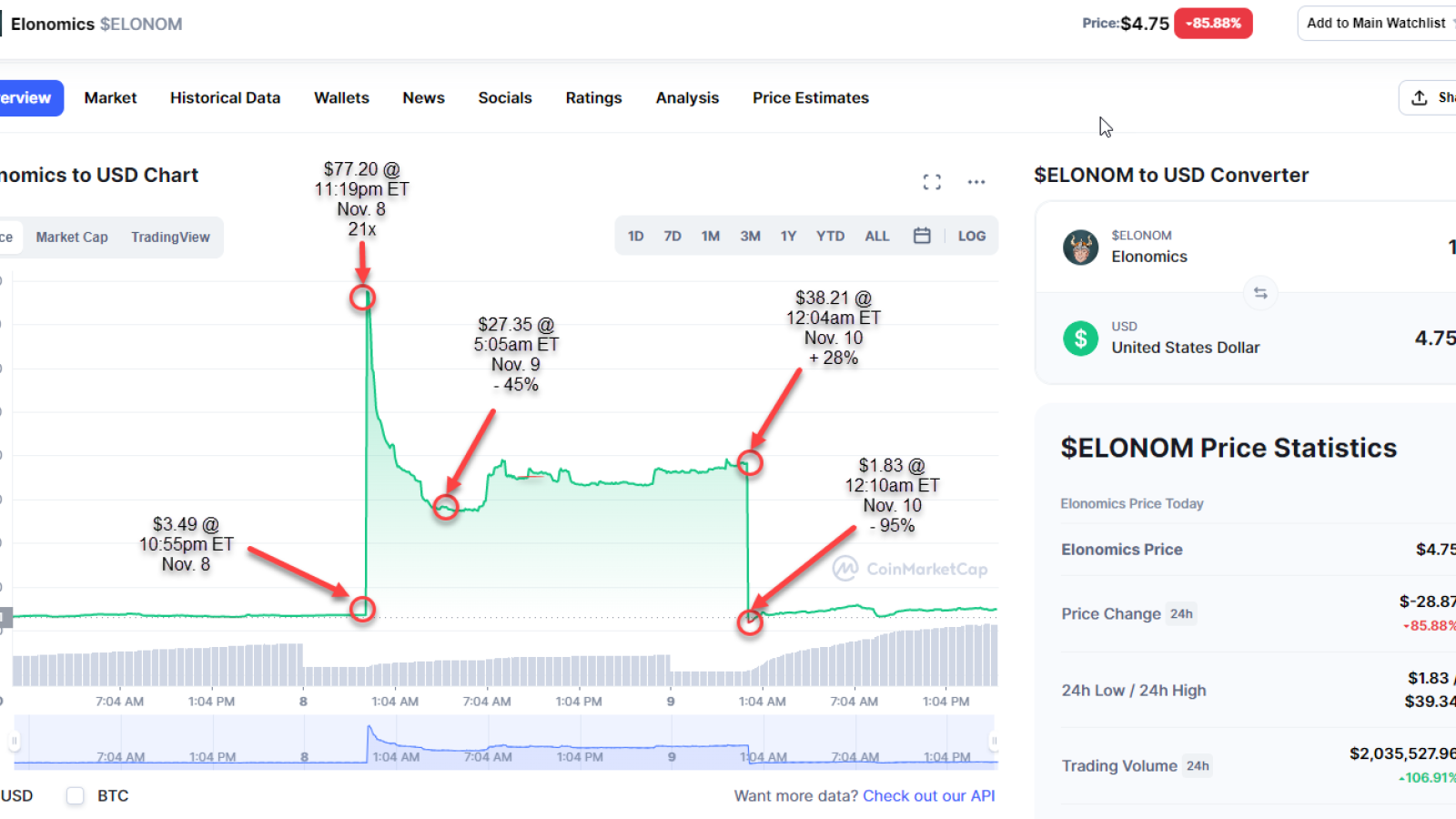
Task: Open fullscreen chart view icon
Action: [932, 182]
